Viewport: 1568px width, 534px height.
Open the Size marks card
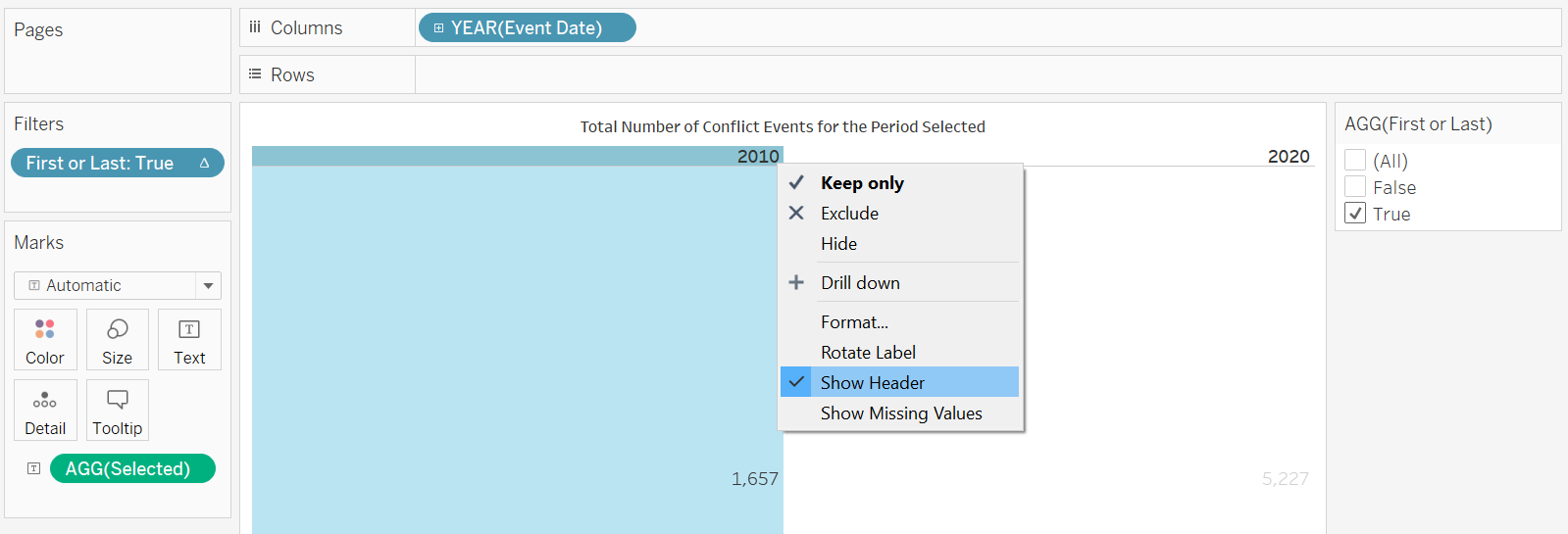[x=117, y=339]
